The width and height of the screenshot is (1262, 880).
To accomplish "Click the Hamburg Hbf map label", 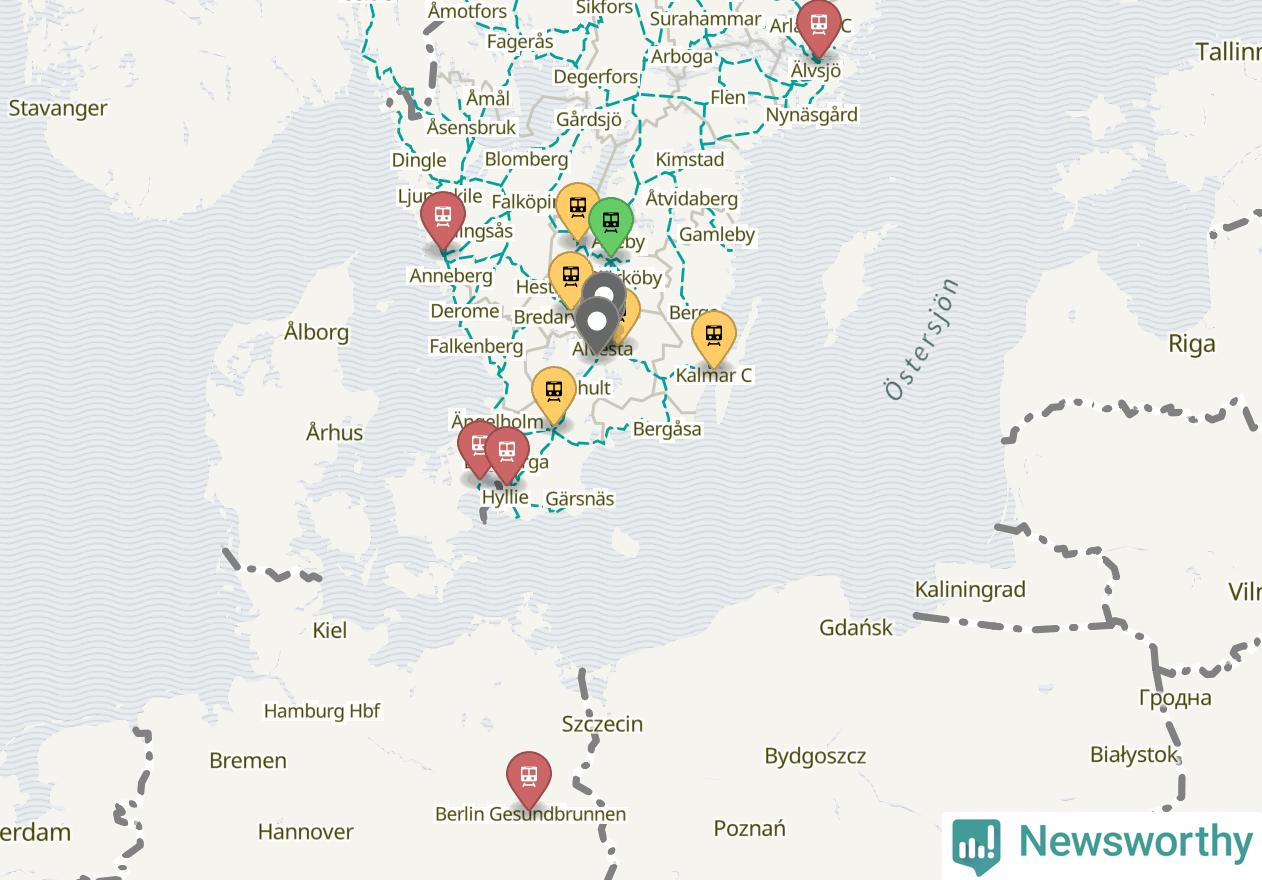I will (322, 711).
